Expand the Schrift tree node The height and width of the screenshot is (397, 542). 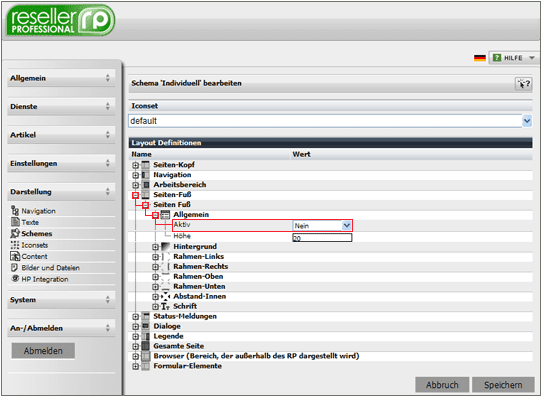click(156, 307)
